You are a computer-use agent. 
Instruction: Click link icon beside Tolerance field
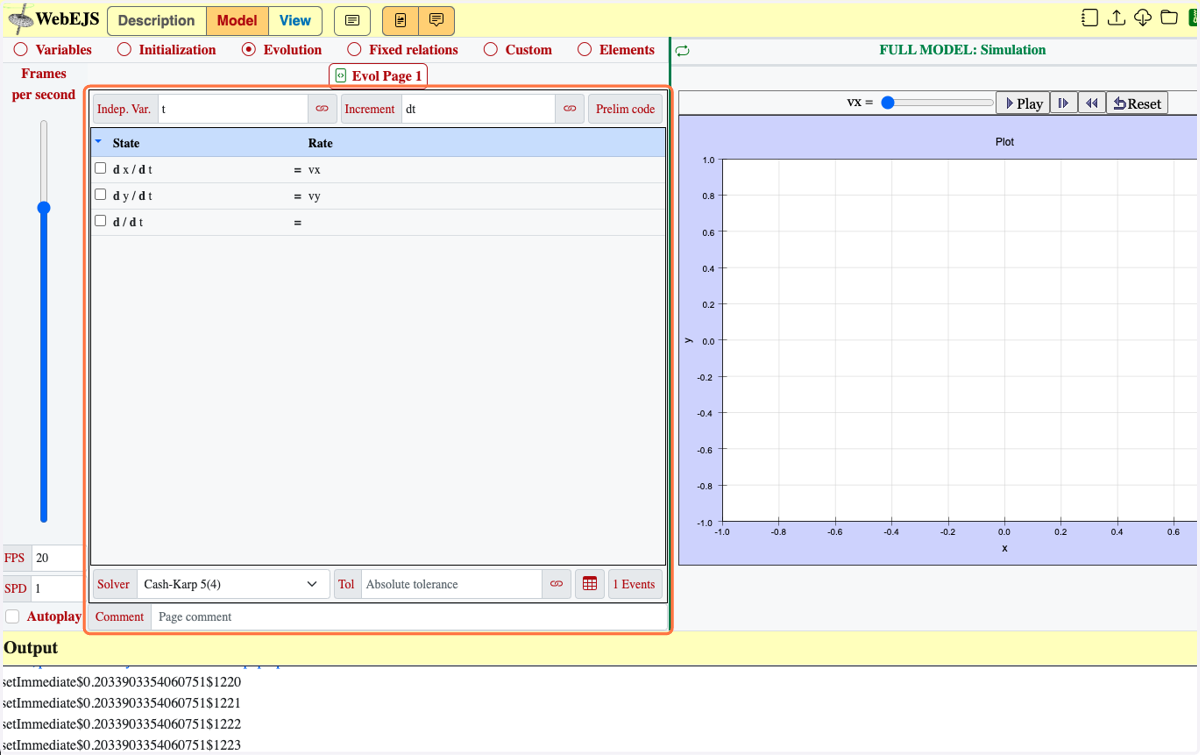pyautogui.click(x=557, y=584)
